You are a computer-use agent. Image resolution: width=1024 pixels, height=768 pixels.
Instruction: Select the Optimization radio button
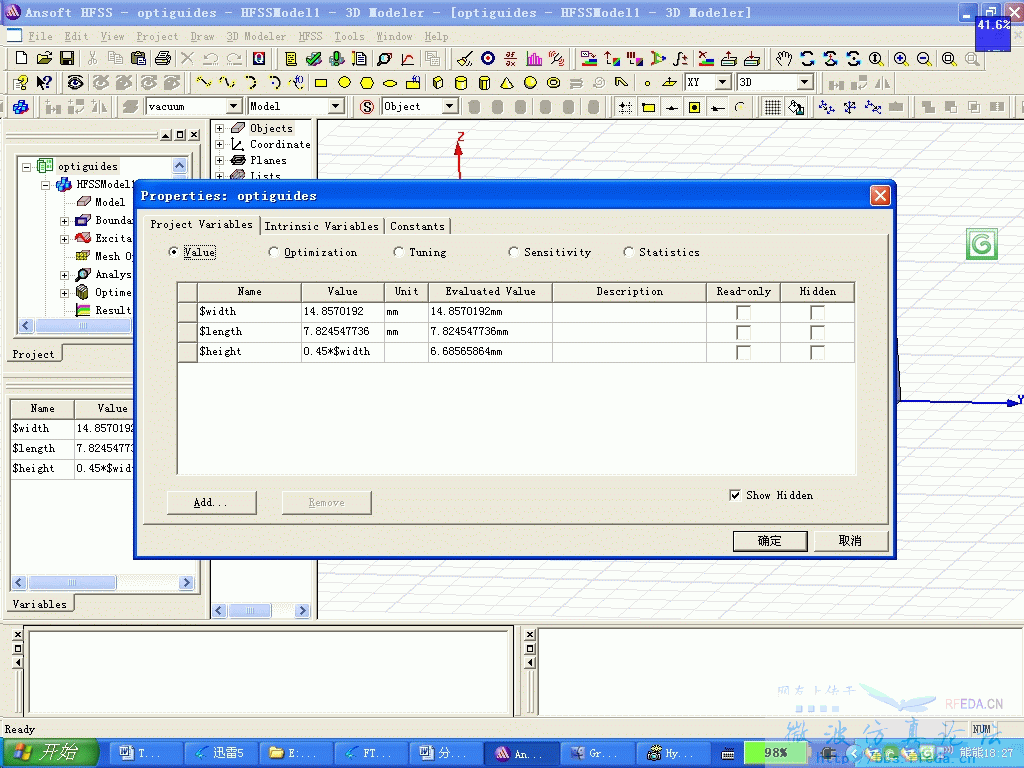click(274, 252)
